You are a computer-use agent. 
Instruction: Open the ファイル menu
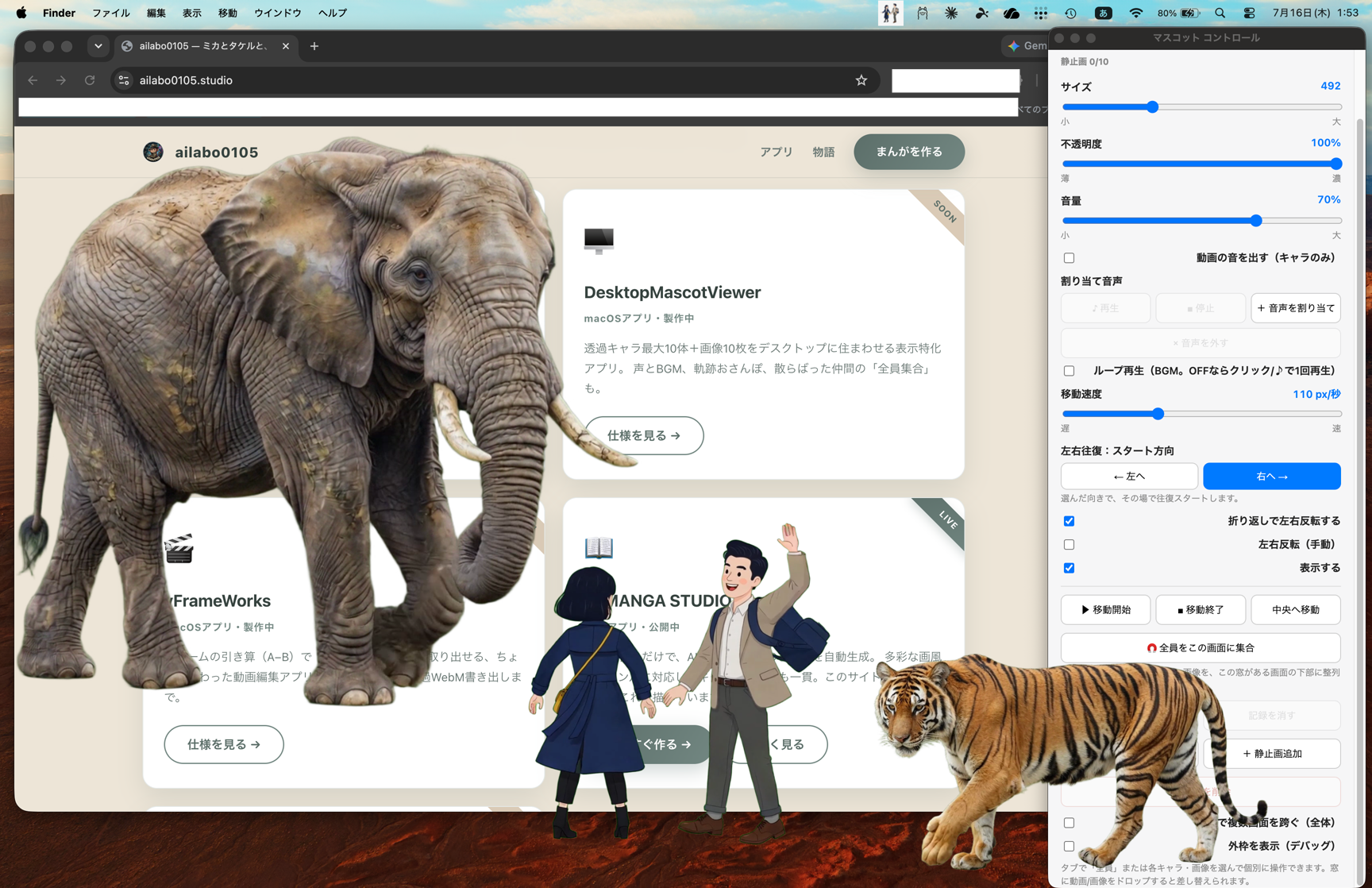110,13
